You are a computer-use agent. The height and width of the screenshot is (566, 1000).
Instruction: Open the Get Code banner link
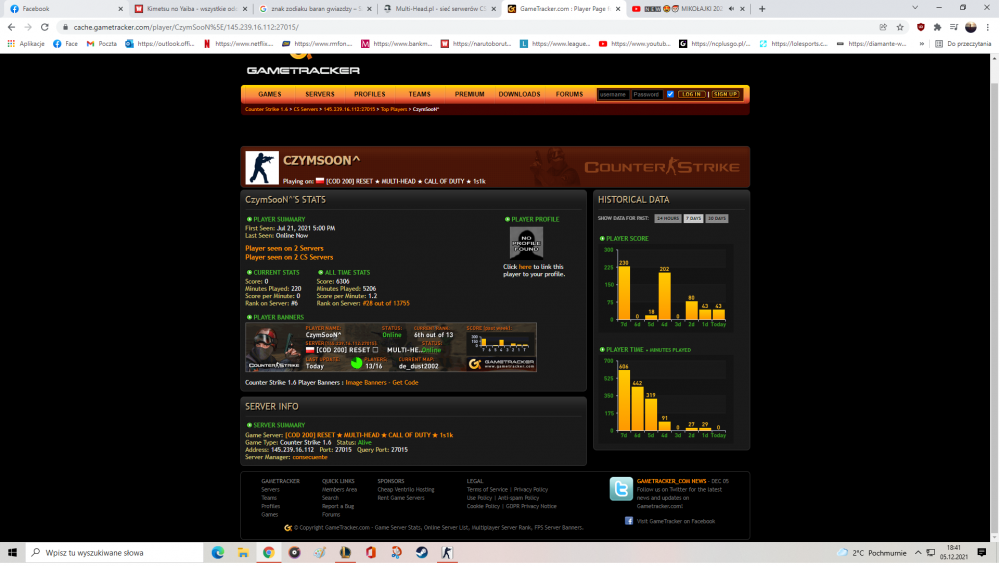(405, 382)
